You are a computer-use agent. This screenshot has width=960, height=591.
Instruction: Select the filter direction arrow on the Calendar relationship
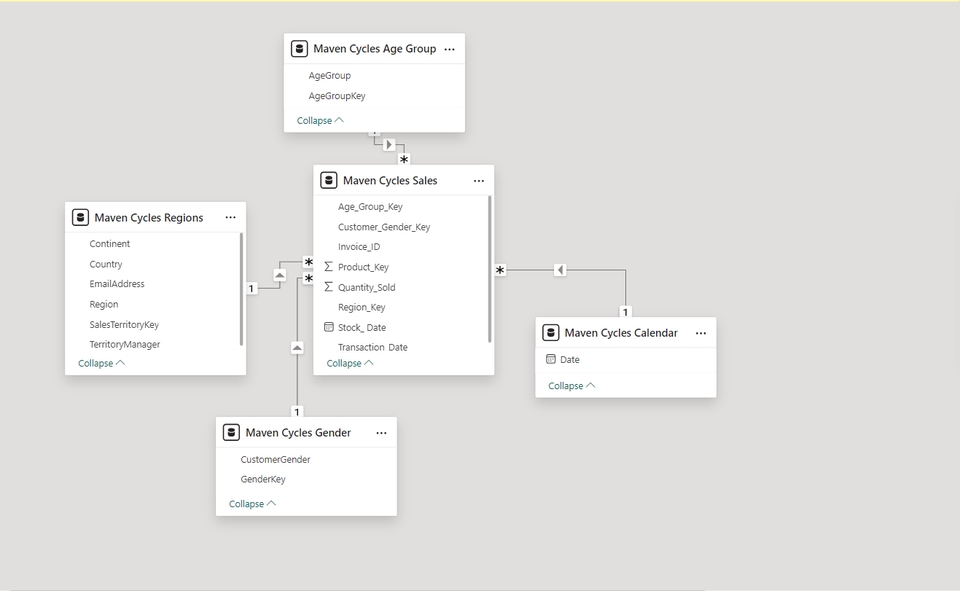pyautogui.click(x=560, y=270)
